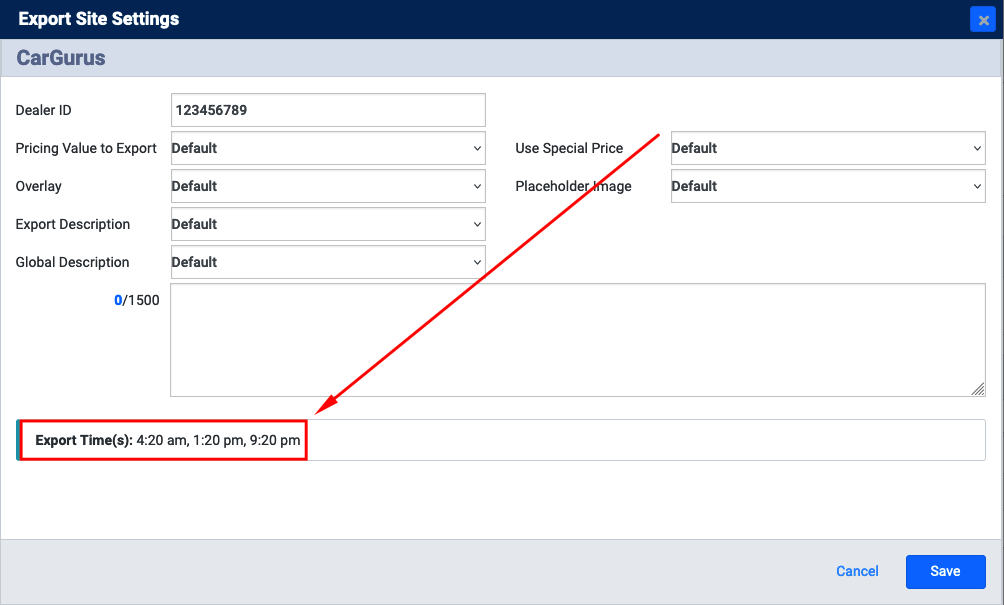Open the Export Description dropdown

point(328,224)
